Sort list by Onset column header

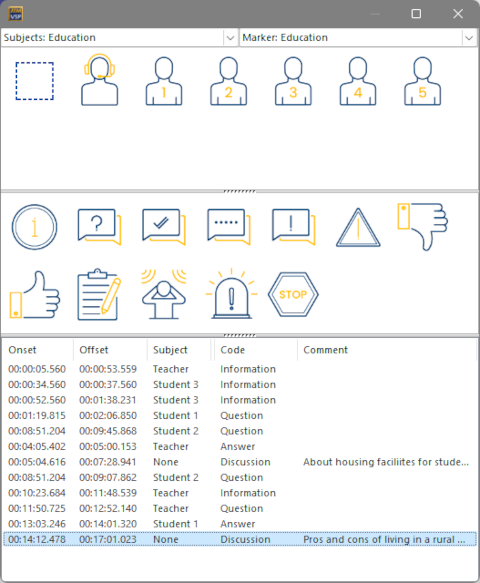[38, 350]
